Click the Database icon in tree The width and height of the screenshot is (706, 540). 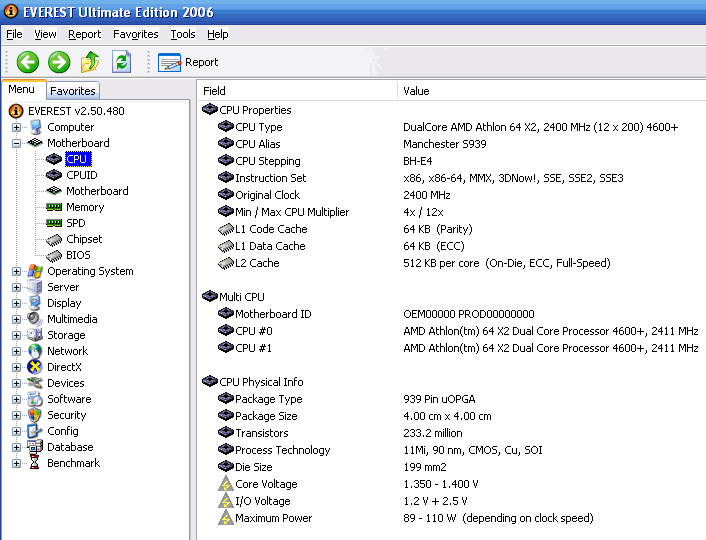coord(35,447)
